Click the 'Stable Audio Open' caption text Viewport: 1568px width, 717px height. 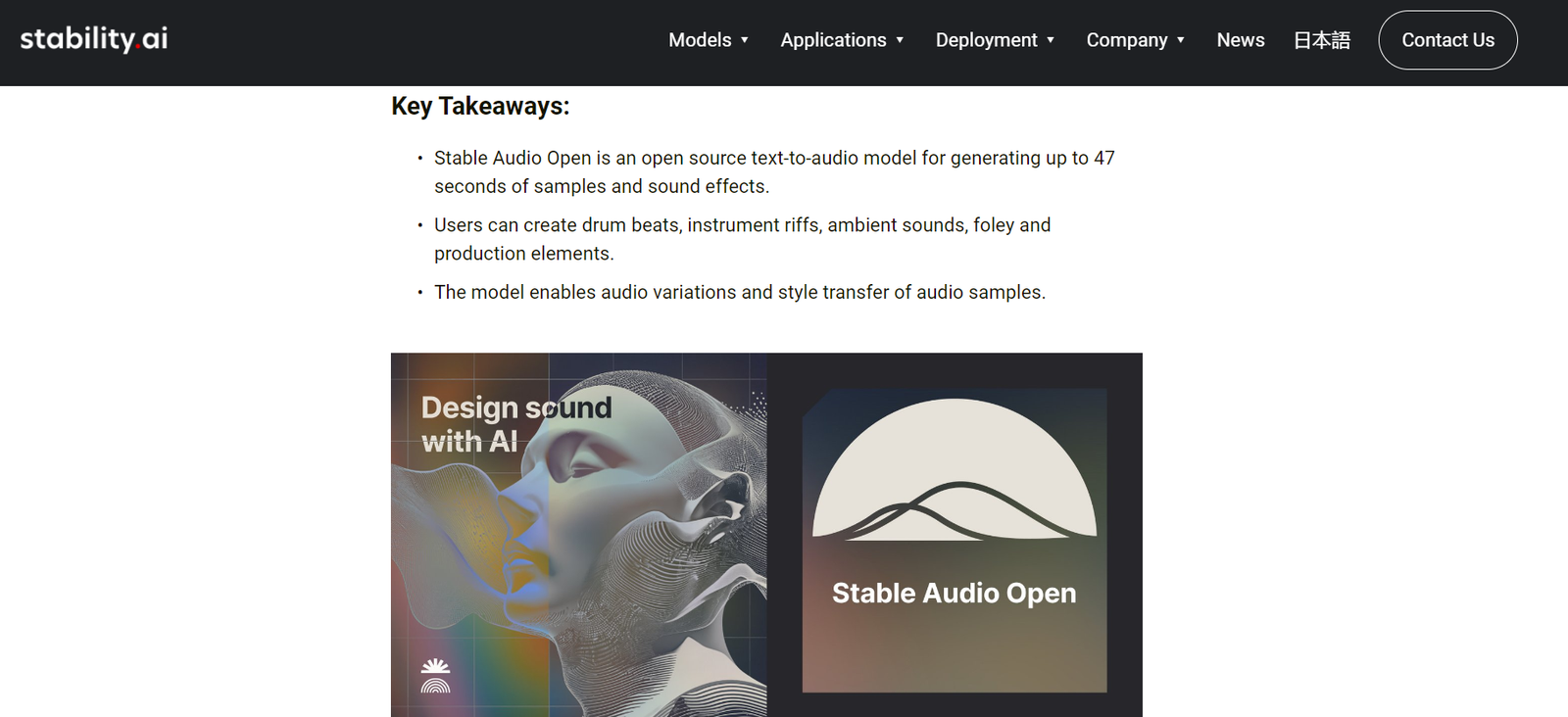click(955, 593)
